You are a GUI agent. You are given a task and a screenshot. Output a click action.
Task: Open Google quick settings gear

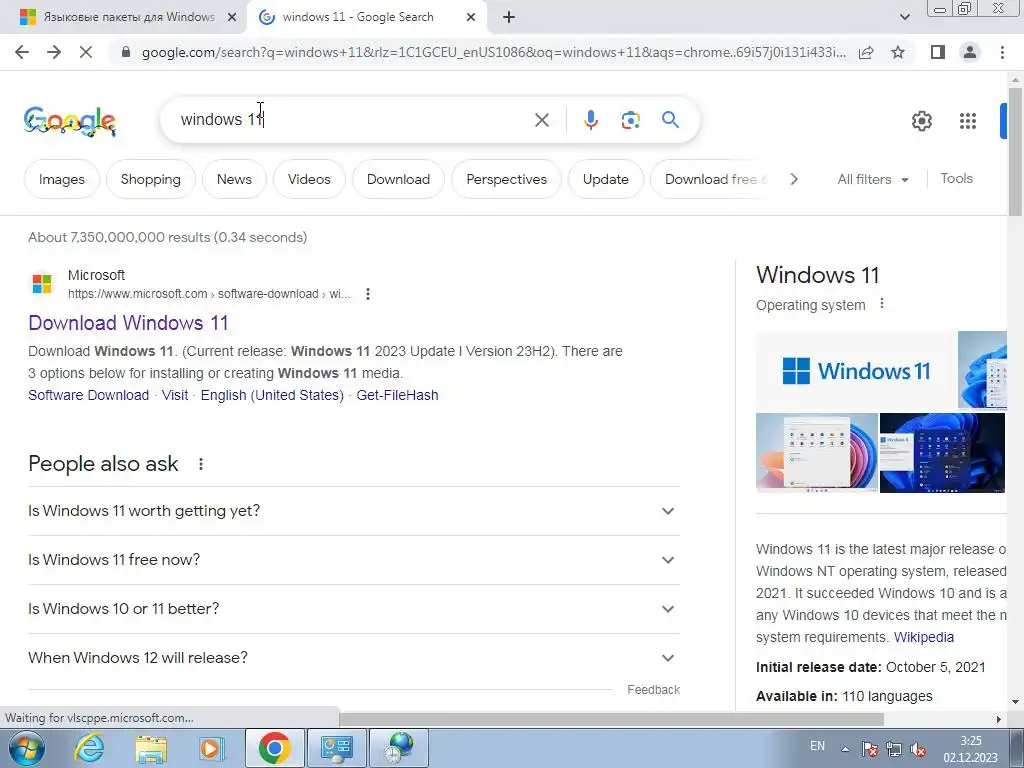tap(921, 121)
